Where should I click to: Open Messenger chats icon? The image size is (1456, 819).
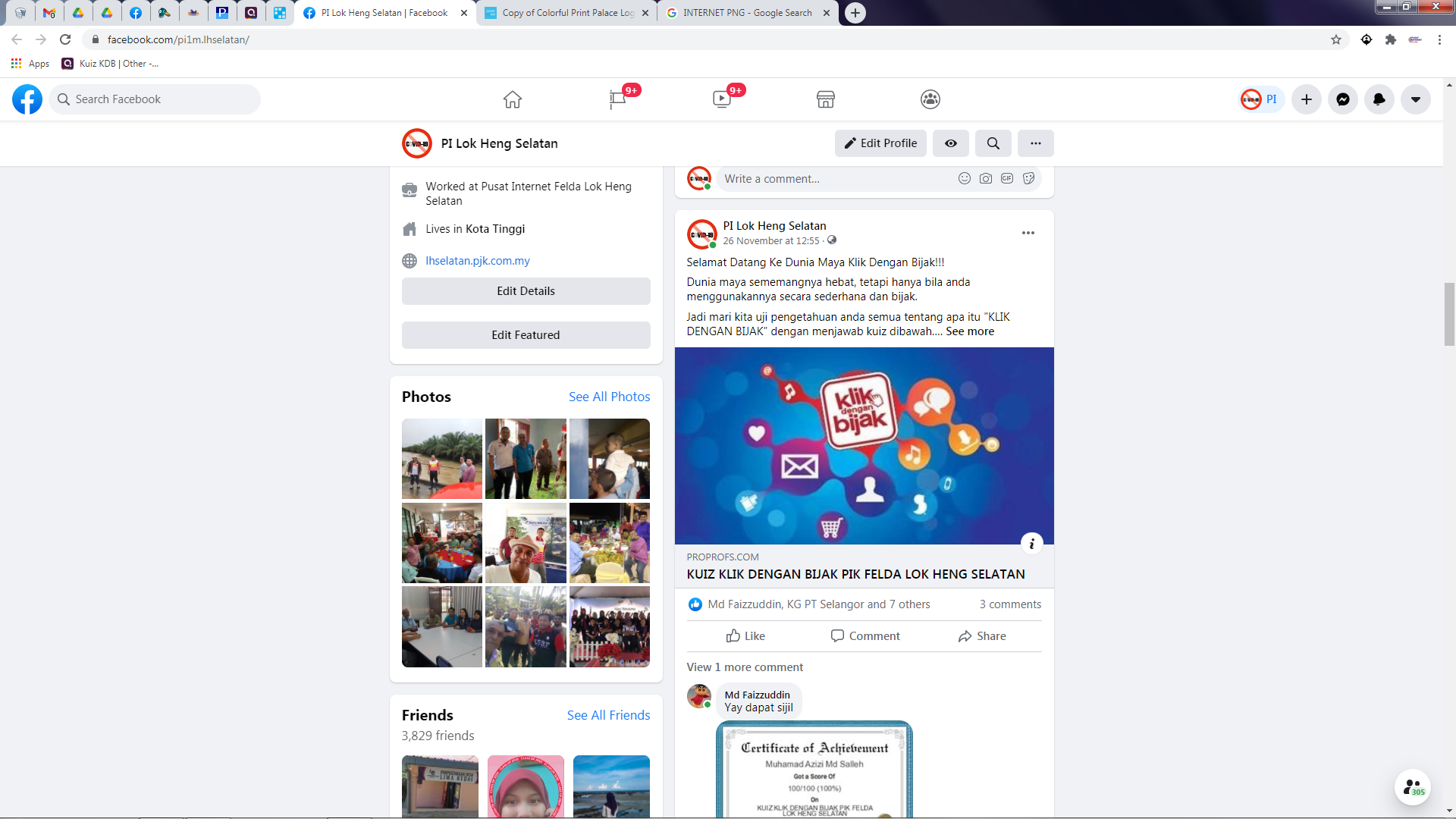(1342, 99)
